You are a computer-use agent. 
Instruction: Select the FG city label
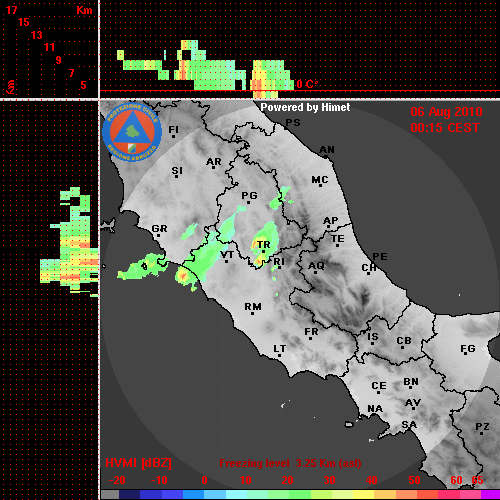(468, 349)
